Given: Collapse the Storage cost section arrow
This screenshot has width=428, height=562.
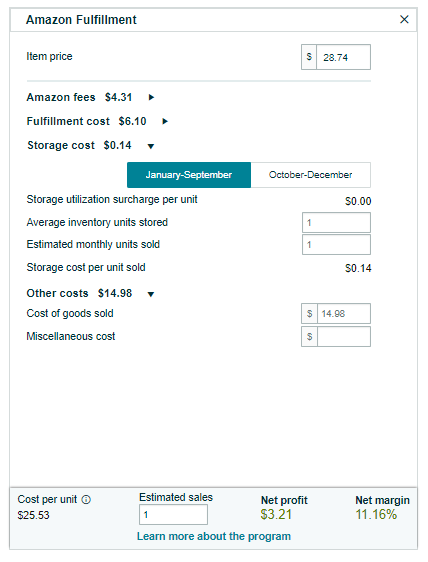Looking at the screenshot, I should point(151,146).
